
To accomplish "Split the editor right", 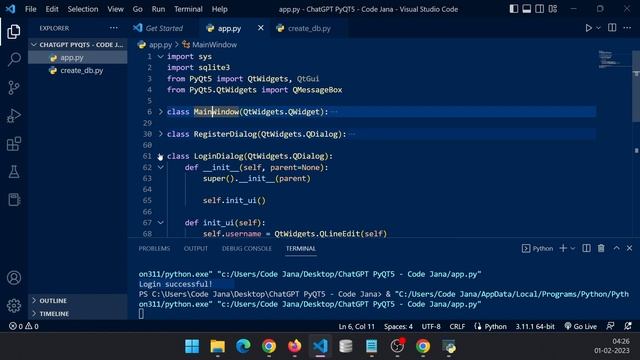I will 612,28.
